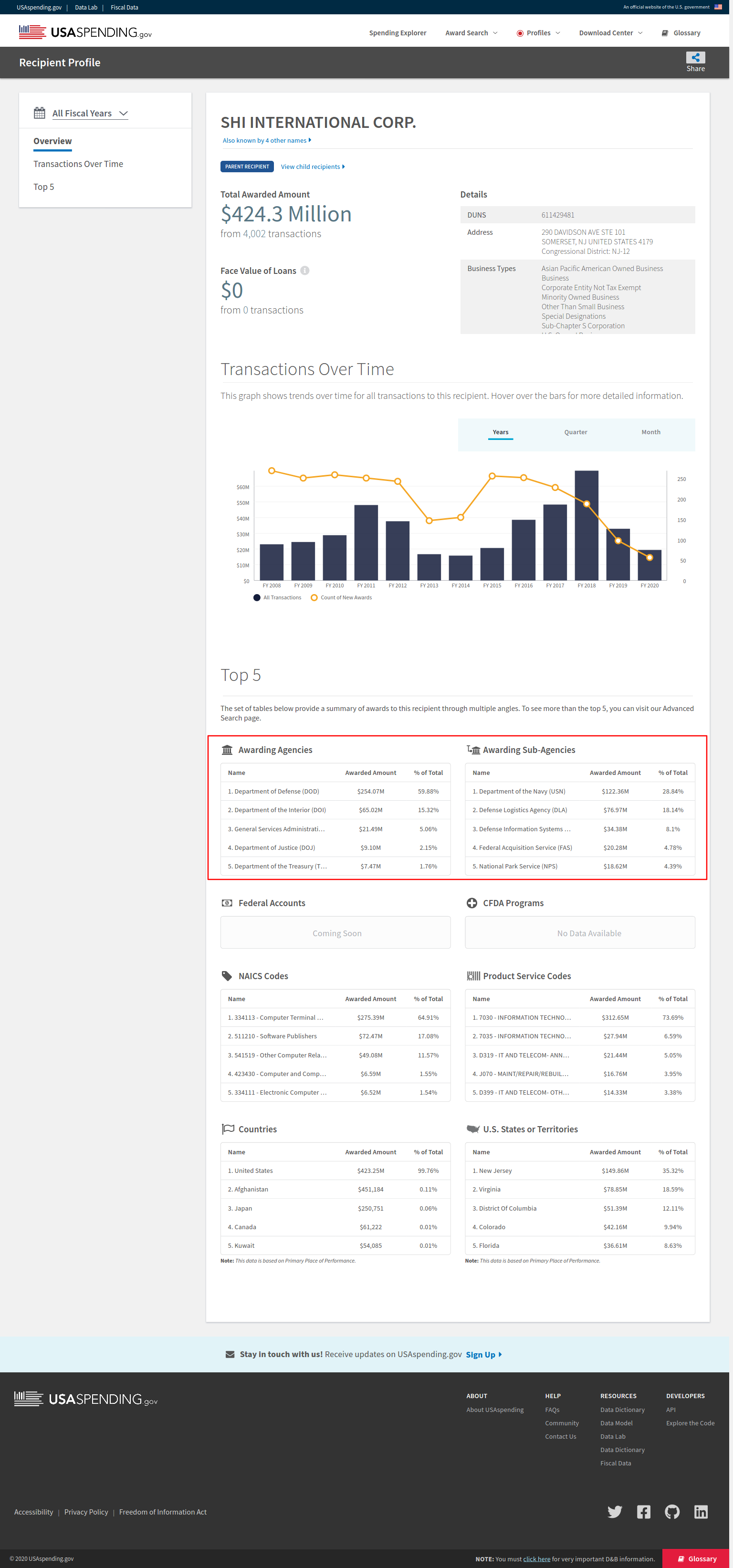Go to Top 5 in sidebar

[44, 187]
